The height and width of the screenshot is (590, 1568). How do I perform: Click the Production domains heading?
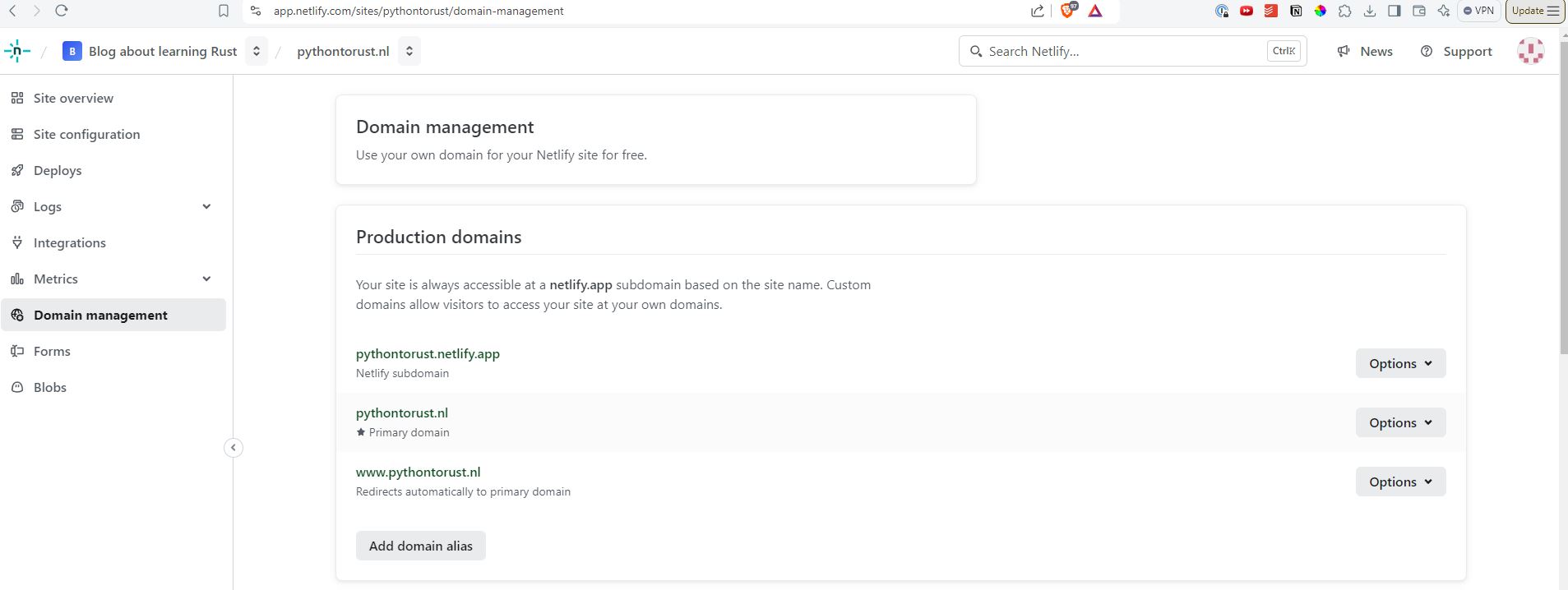pos(439,237)
